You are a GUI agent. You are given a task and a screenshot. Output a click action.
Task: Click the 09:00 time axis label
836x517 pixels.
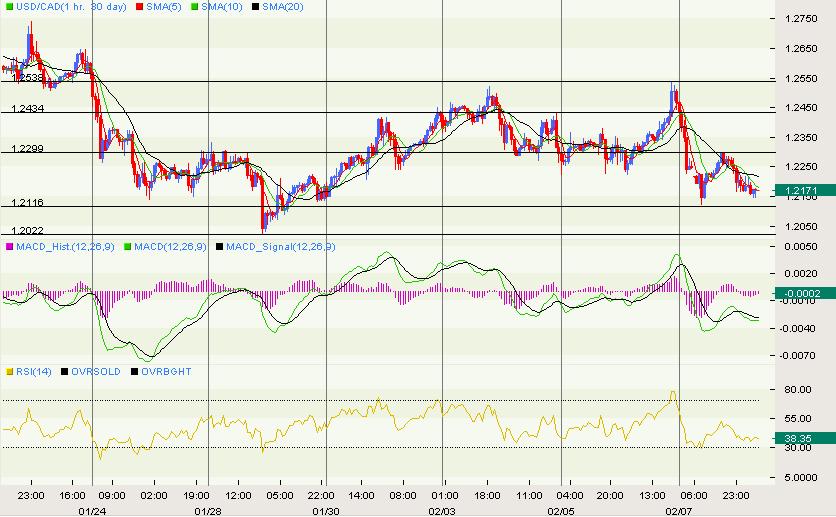click(x=112, y=496)
